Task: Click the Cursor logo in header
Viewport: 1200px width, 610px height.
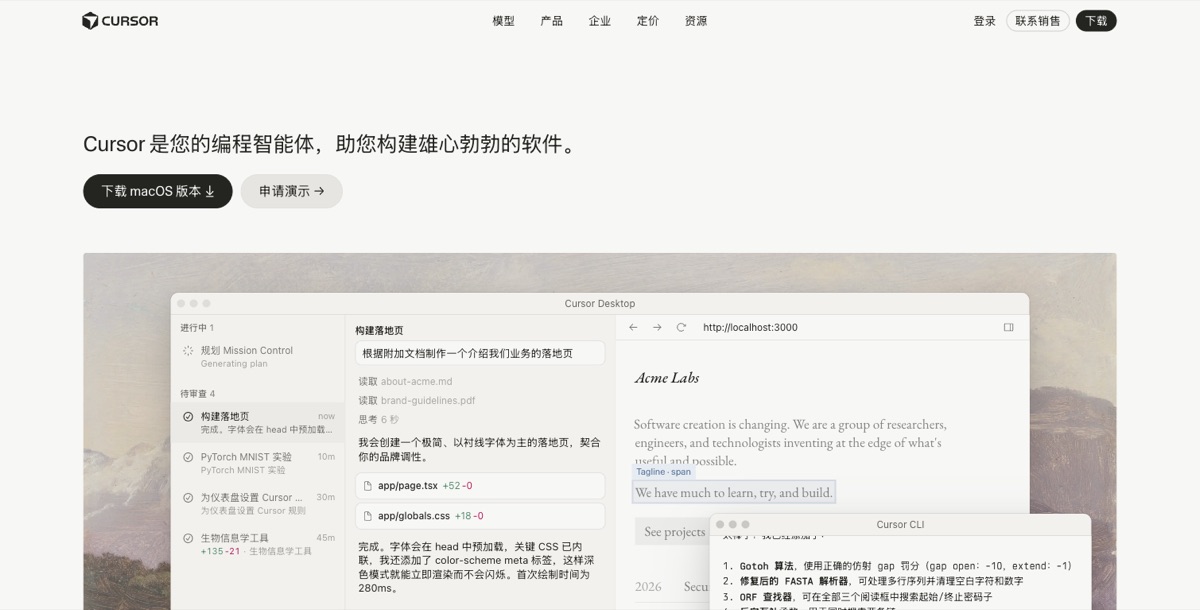Action: tap(120, 21)
